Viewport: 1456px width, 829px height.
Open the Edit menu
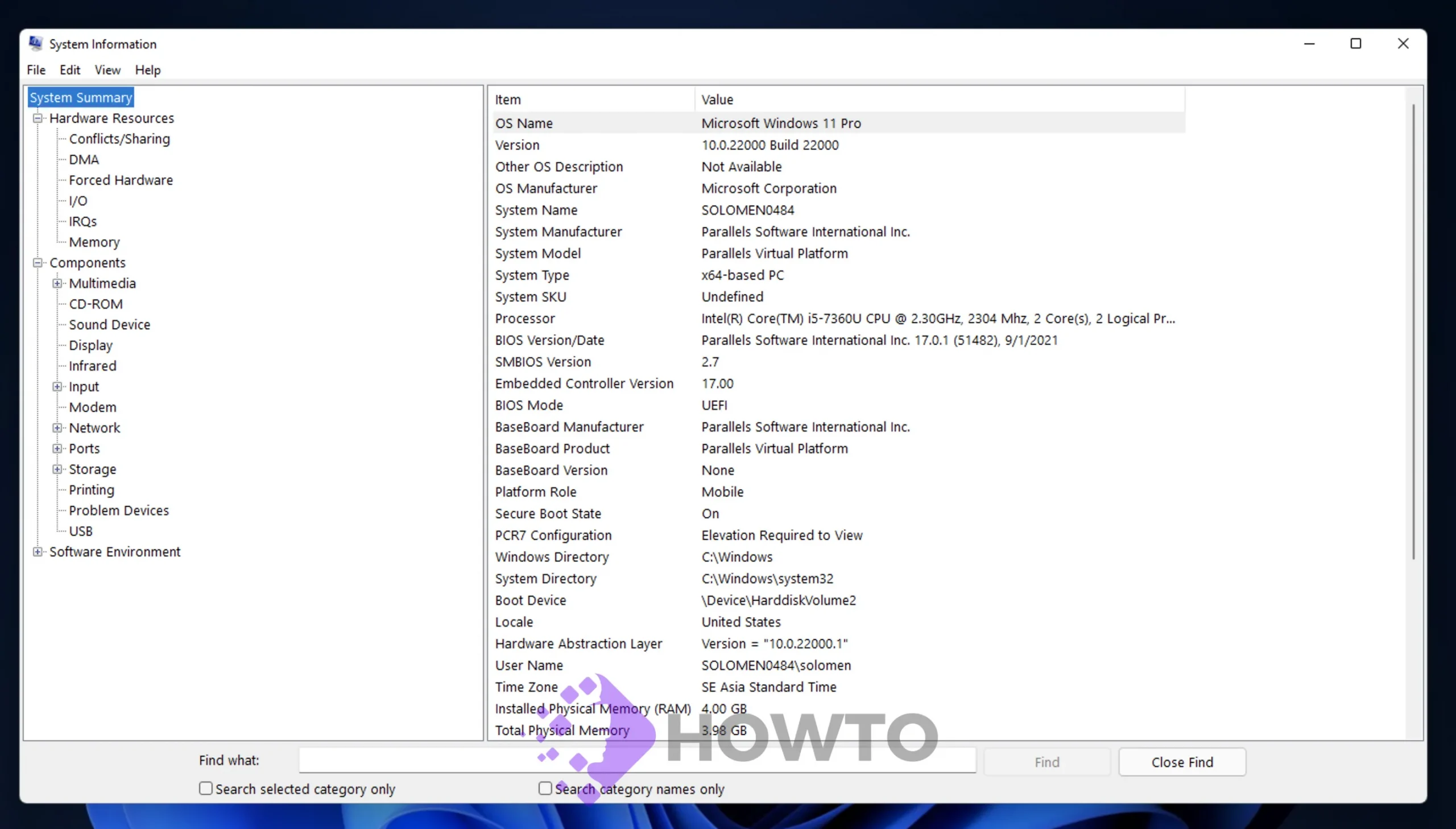tap(70, 70)
